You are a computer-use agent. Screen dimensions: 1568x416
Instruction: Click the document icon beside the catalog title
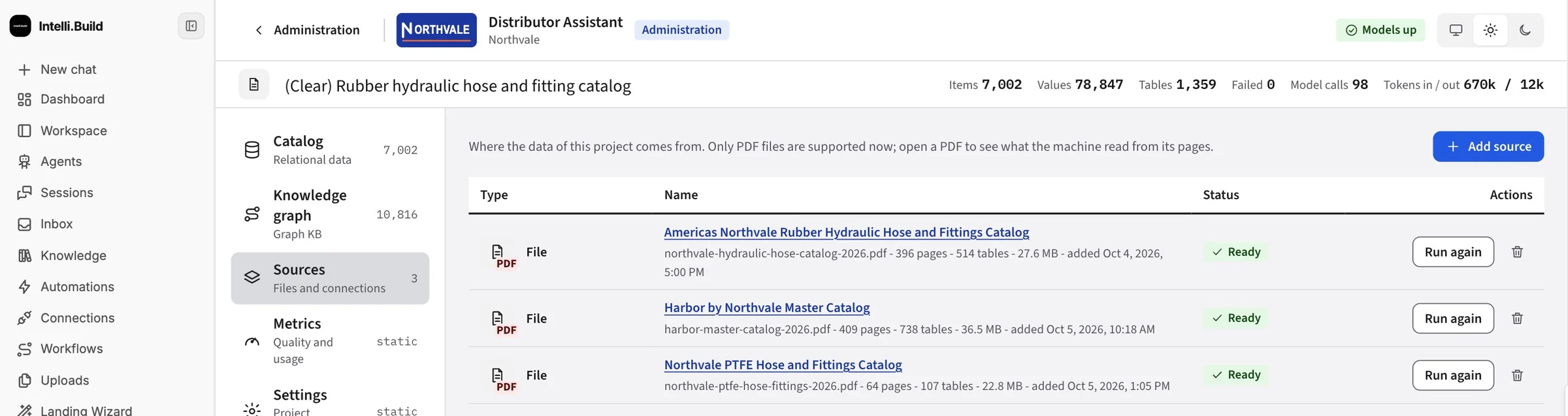(254, 85)
